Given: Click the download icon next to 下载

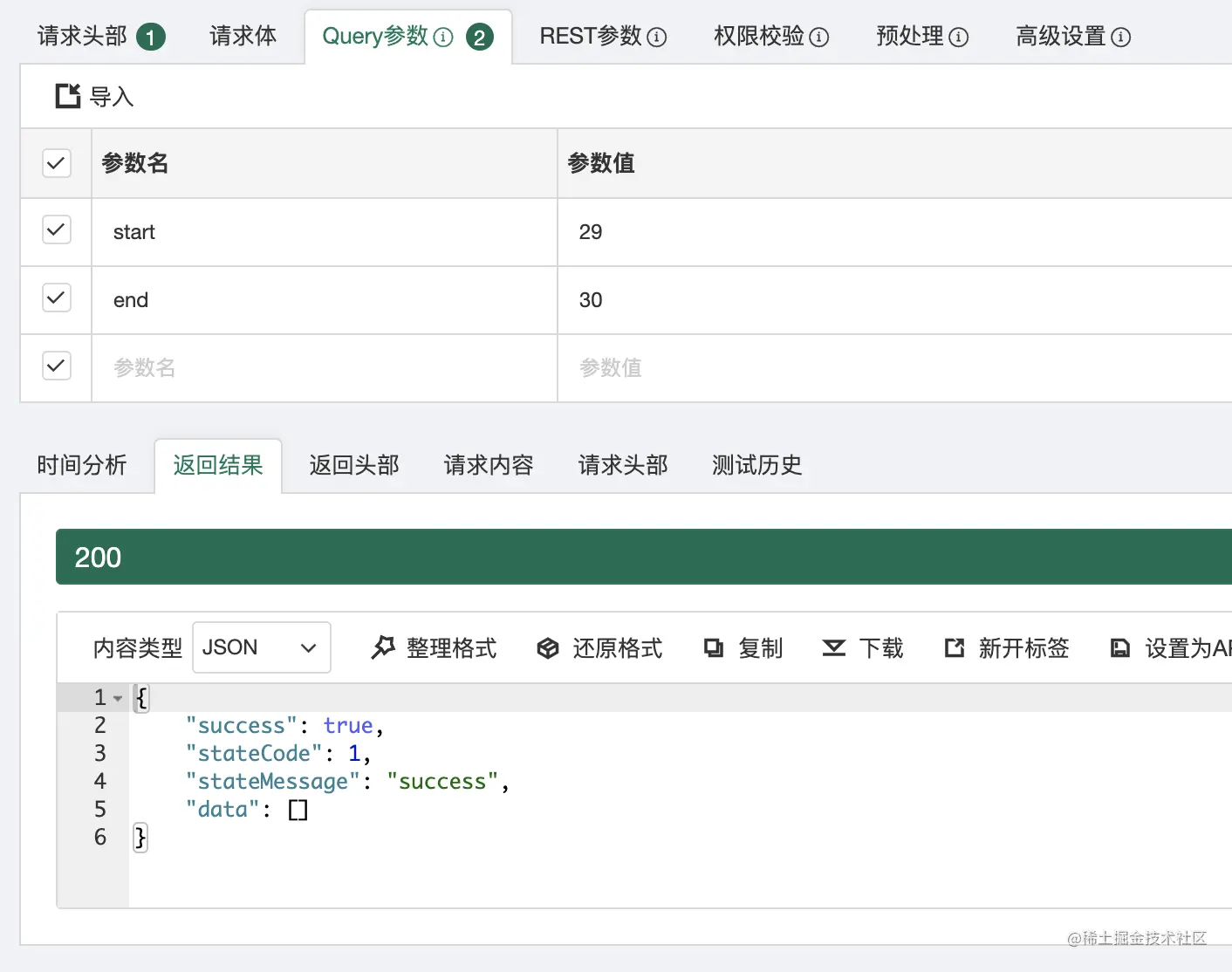Looking at the screenshot, I should pyautogui.click(x=834, y=647).
